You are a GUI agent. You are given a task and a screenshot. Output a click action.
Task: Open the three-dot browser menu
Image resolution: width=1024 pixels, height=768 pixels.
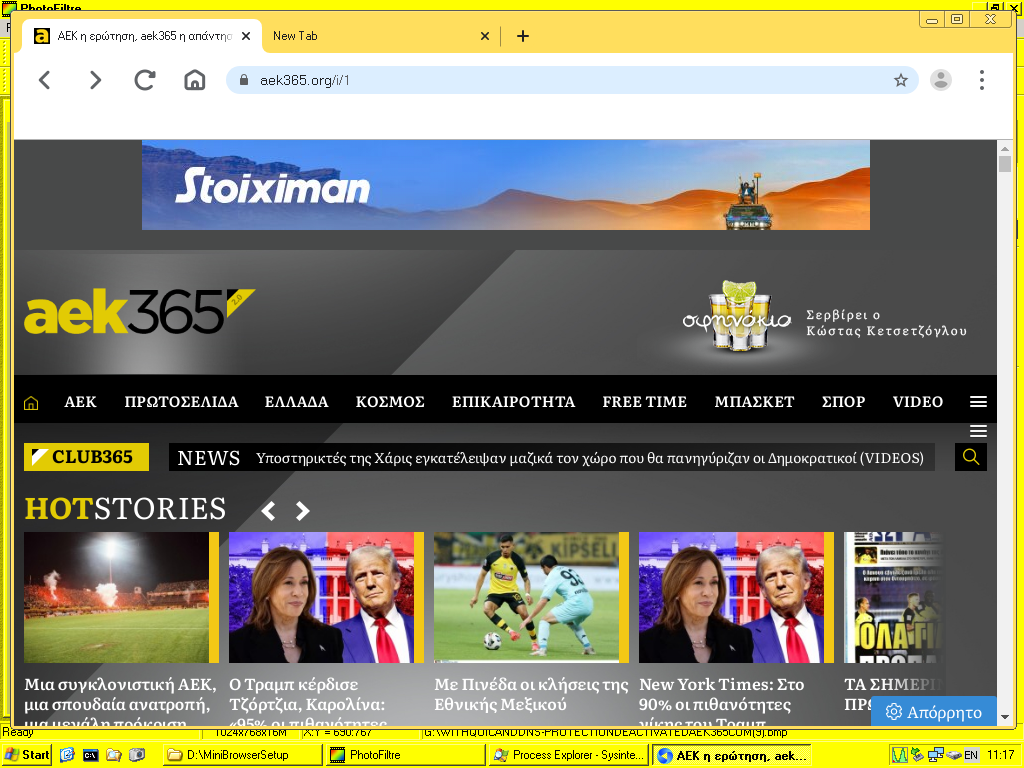(982, 80)
